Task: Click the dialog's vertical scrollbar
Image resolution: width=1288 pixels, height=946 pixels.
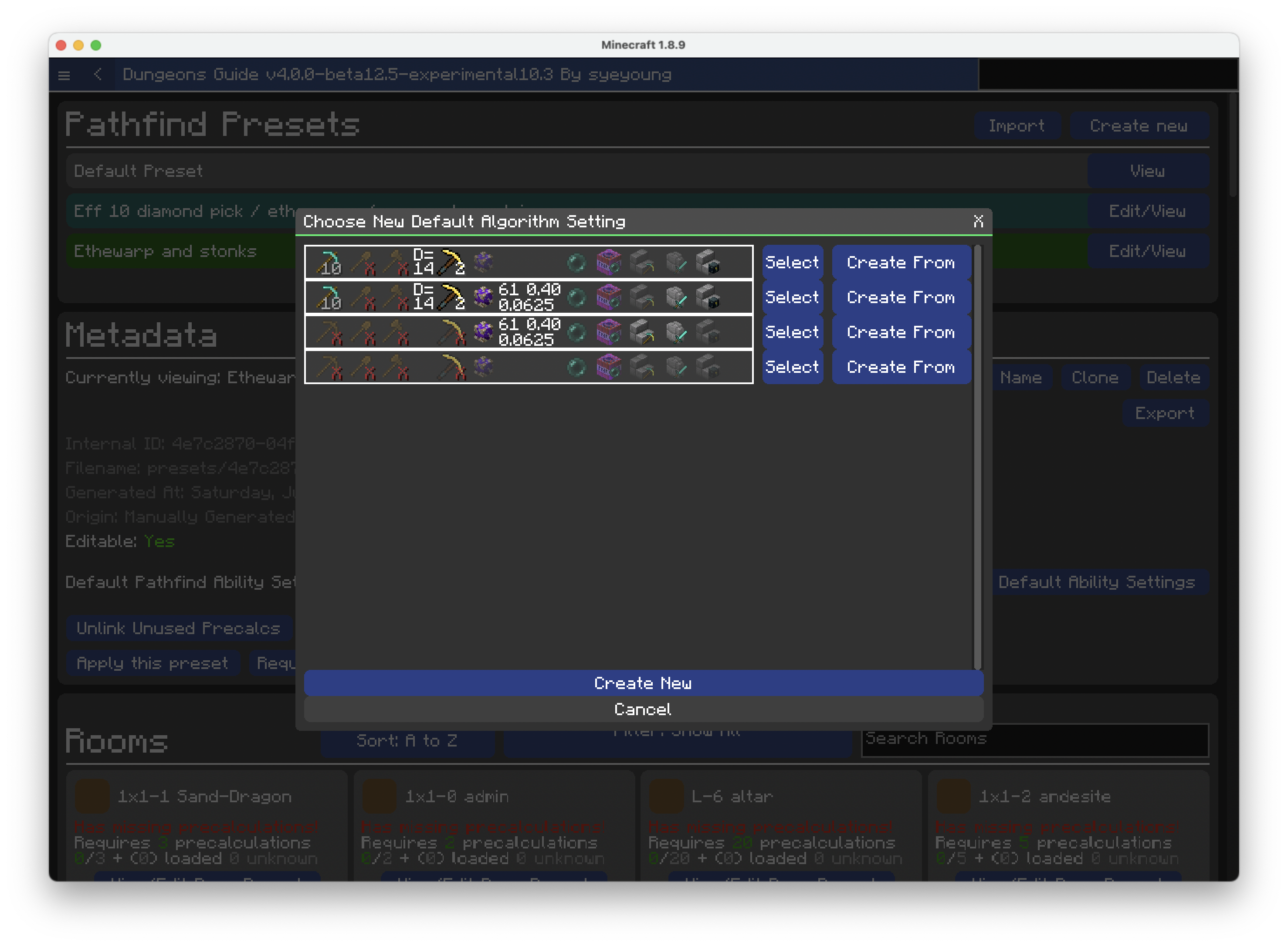Action: coord(977,456)
